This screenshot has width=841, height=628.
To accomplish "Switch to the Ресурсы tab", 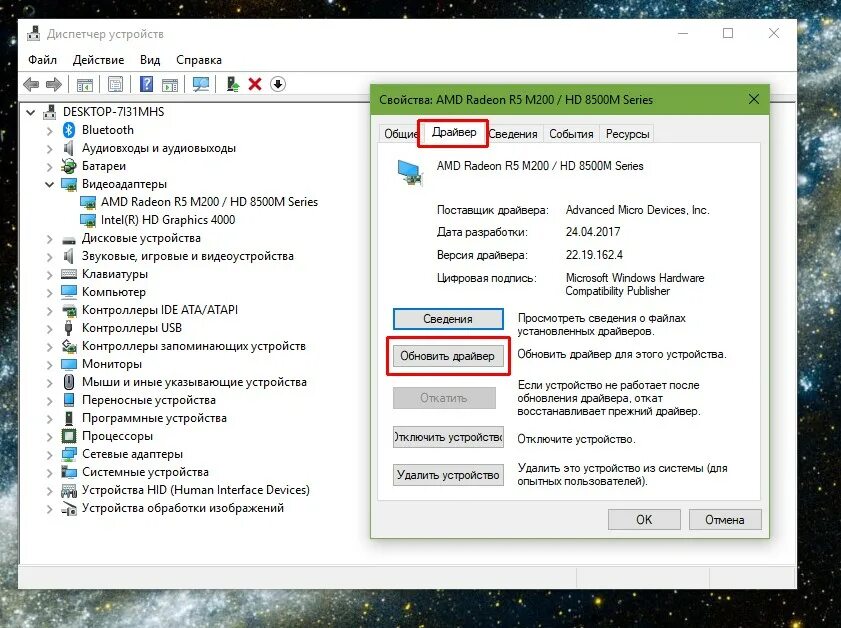I will click(x=628, y=134).
